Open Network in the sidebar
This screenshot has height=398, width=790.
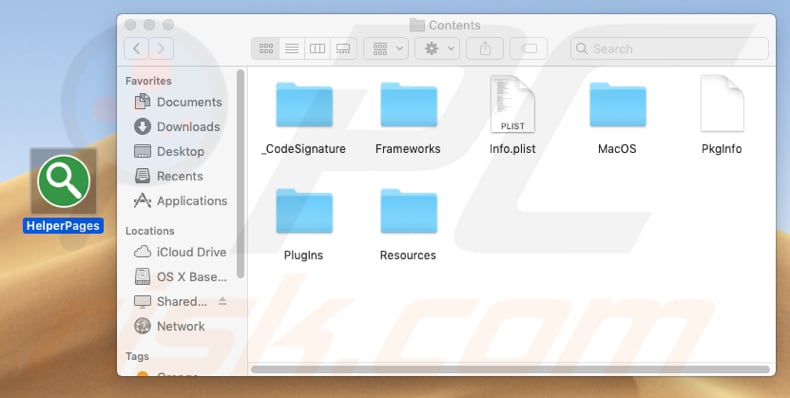(170, 326)
